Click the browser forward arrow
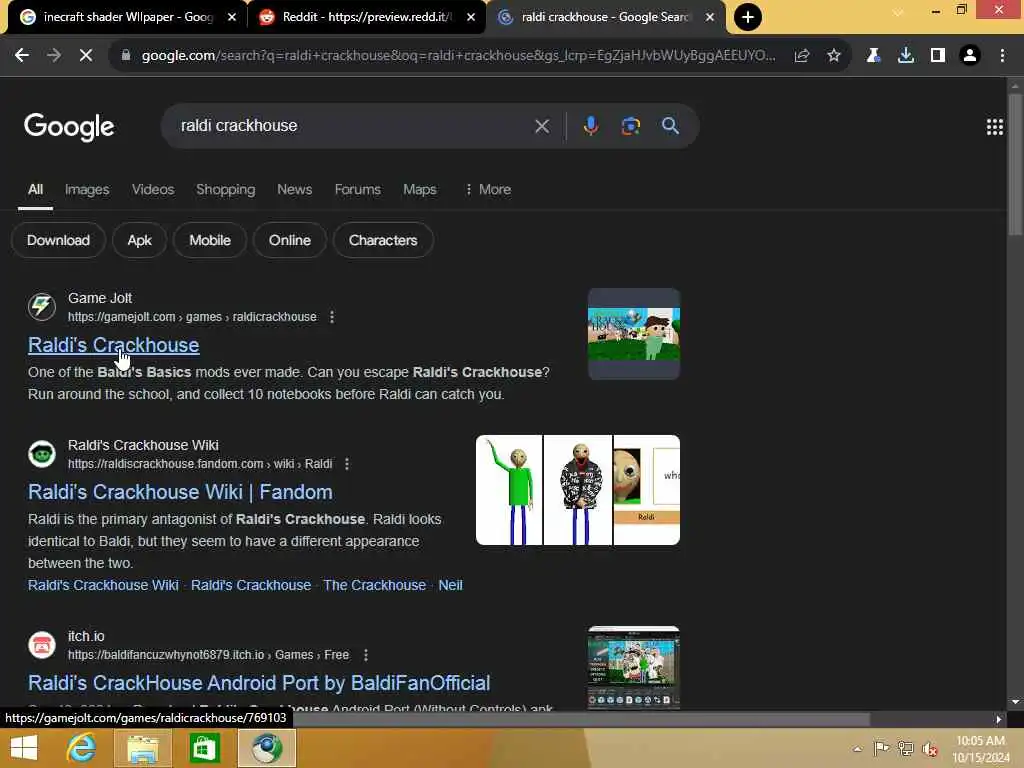Image resolution: width=1024 pixels, height=768 pixels. 54,56
